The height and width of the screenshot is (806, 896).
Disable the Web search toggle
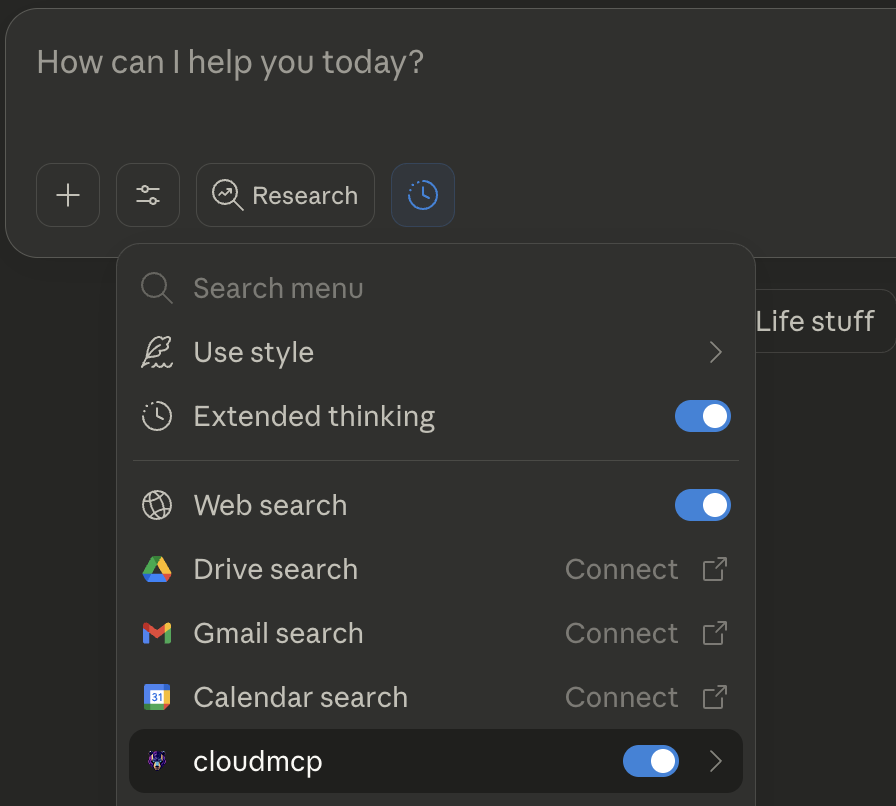point(702,505)
